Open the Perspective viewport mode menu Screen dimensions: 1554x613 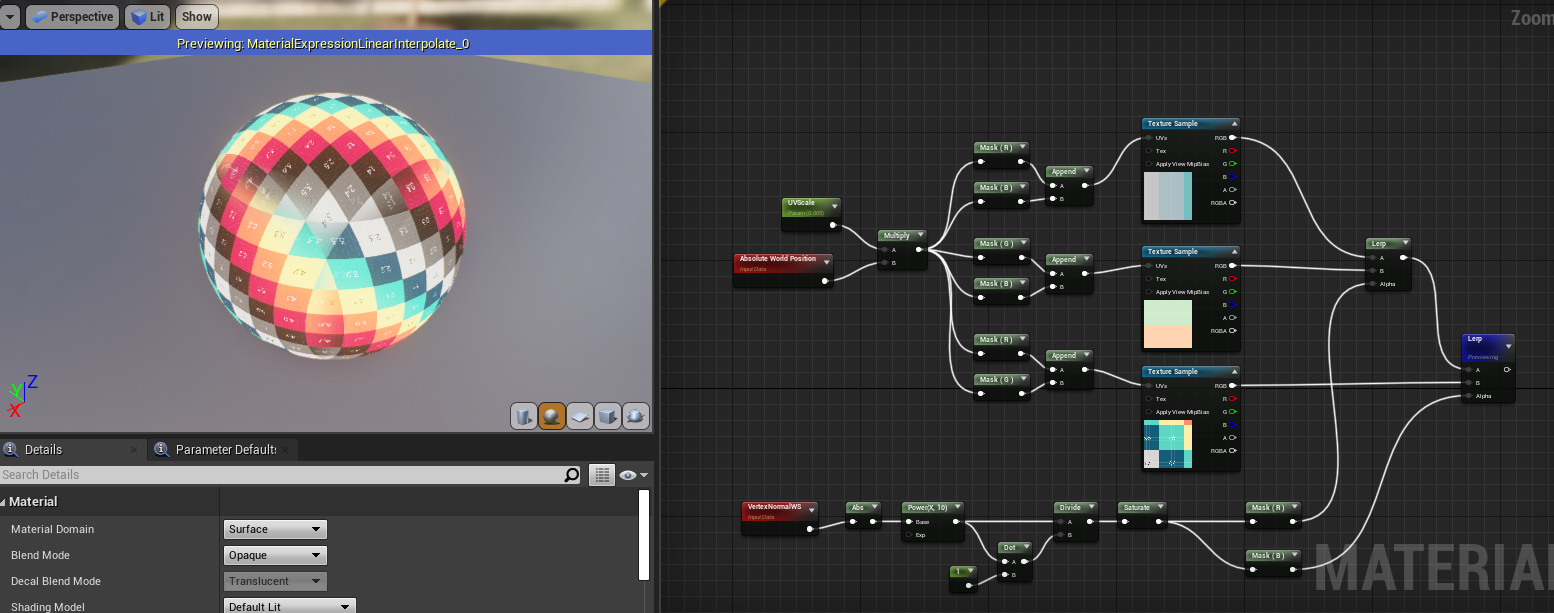72,17
